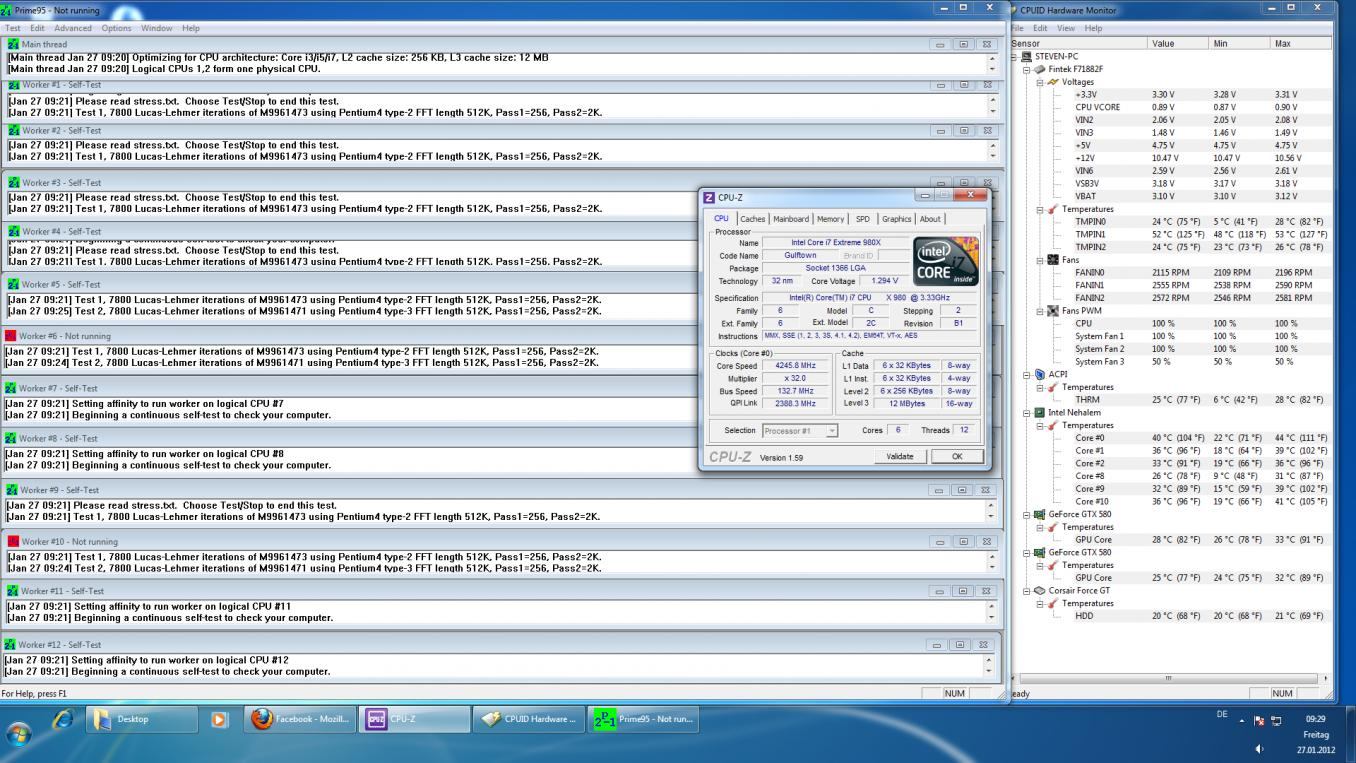This screenshot has height=763, width=1356.
Task: Switch to the Desktop taskbar button
Action: point(142,719)
